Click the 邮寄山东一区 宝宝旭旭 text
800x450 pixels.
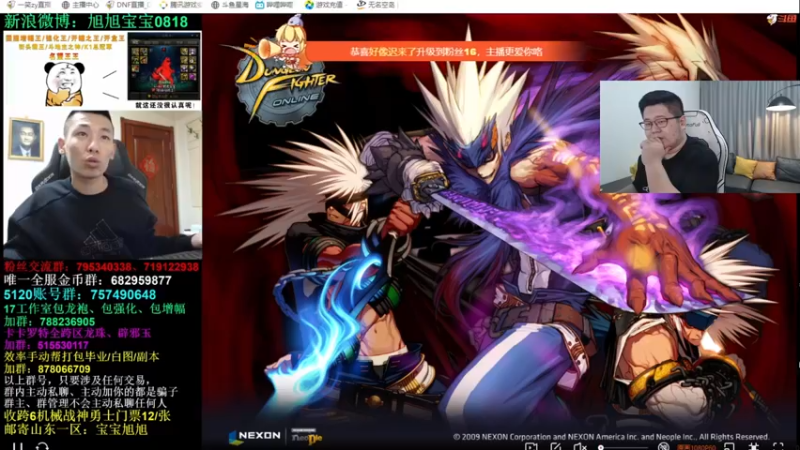coord(76,429)
